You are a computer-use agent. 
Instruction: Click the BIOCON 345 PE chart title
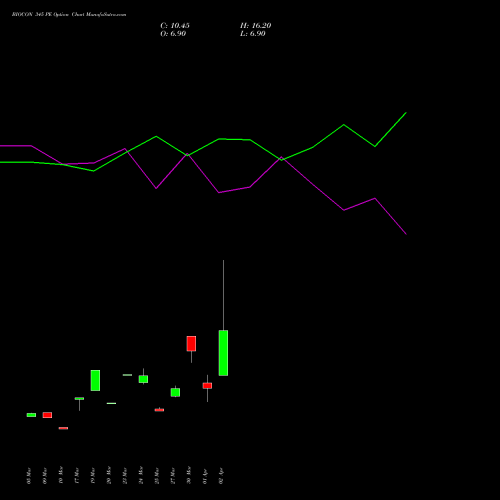click(x=69, y=15)
